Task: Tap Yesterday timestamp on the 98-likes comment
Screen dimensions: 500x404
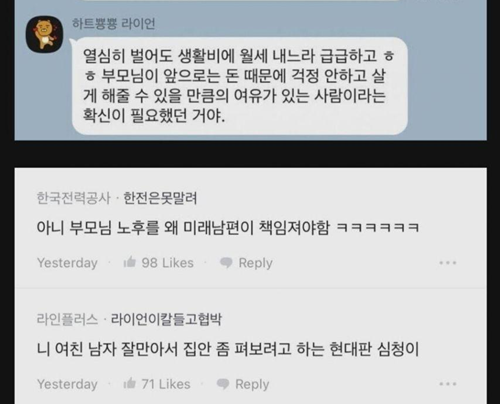Action: [67, 263]
